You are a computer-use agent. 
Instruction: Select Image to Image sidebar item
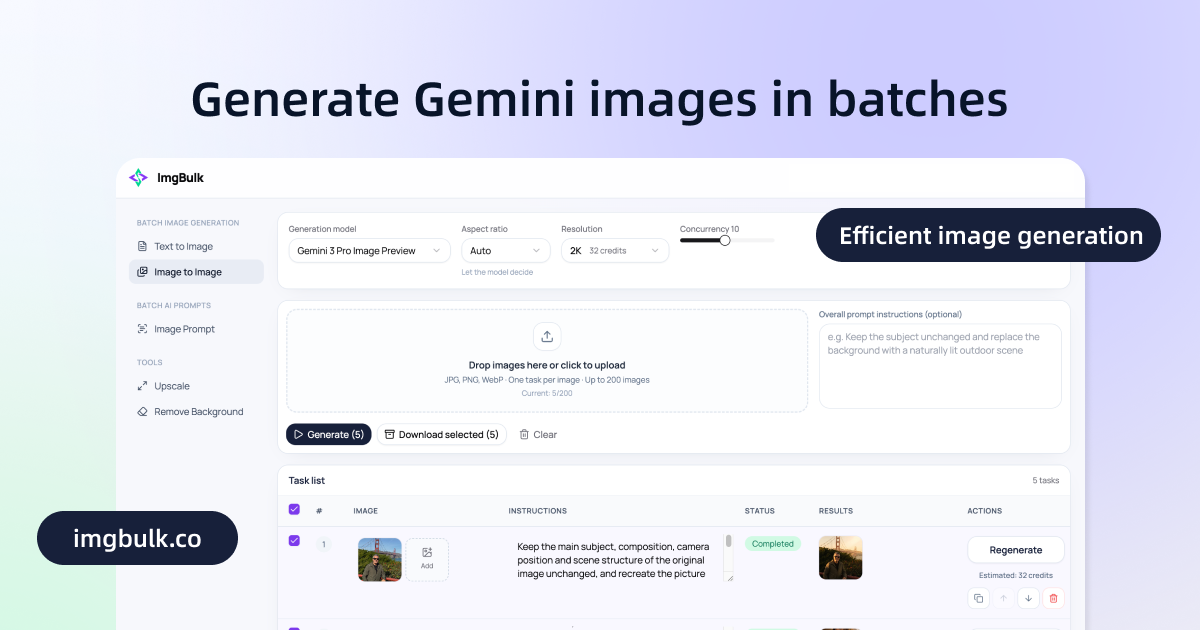196,272
